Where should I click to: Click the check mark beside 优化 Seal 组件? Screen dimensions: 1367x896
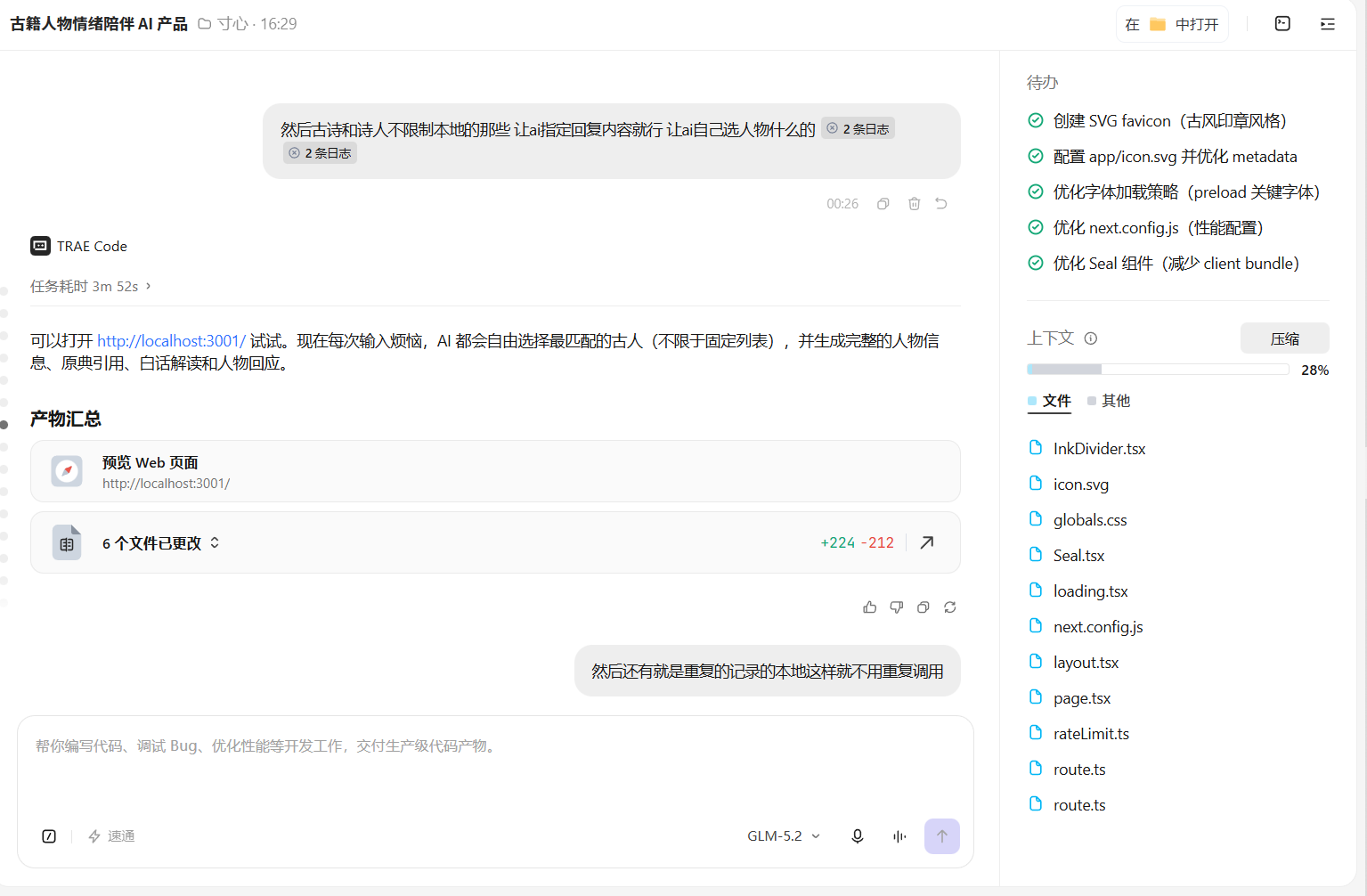coord(1036,263)
